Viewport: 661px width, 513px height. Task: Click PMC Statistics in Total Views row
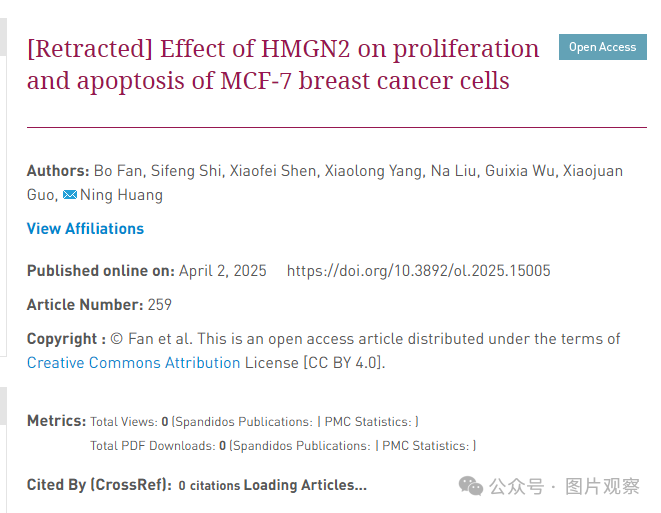pos(368,422)
